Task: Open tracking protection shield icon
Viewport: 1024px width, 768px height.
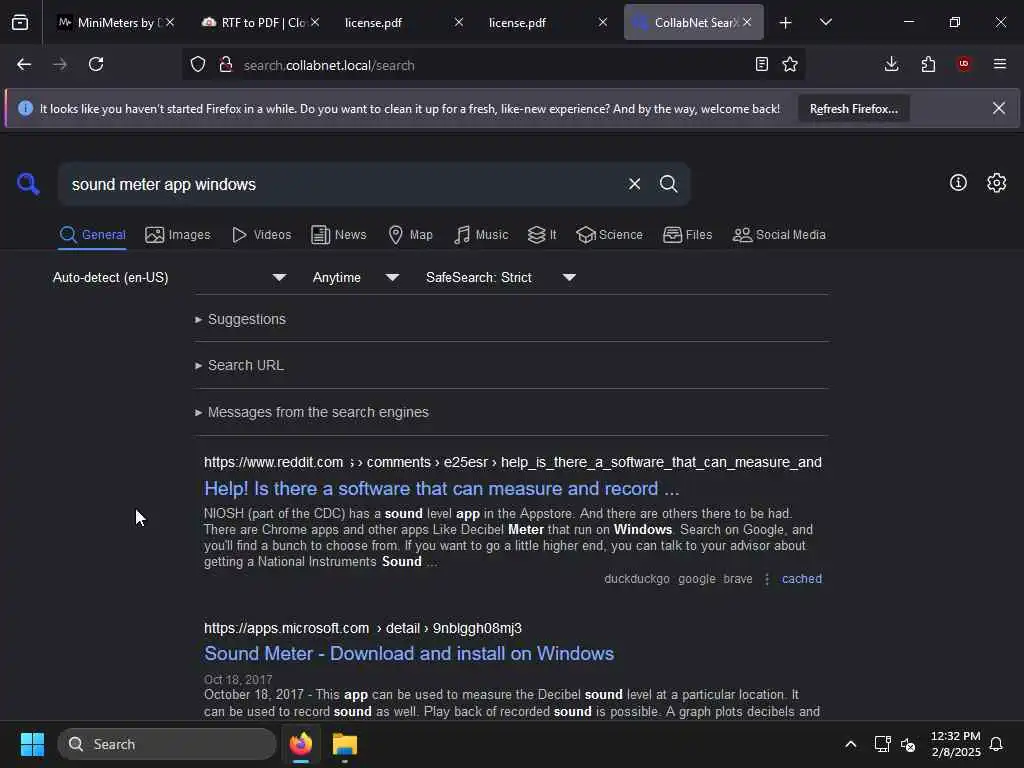Action: pyautogui.click(x=198, y=65)
